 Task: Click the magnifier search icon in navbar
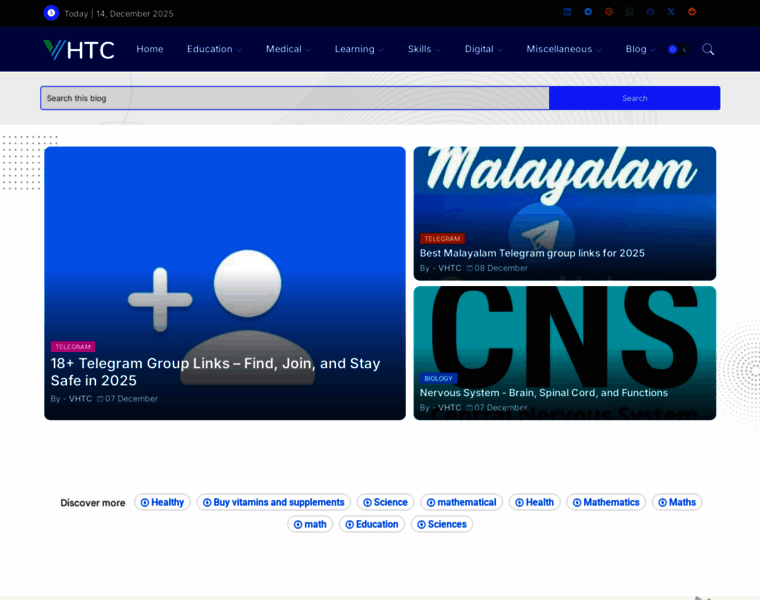[x=708, y=49]
